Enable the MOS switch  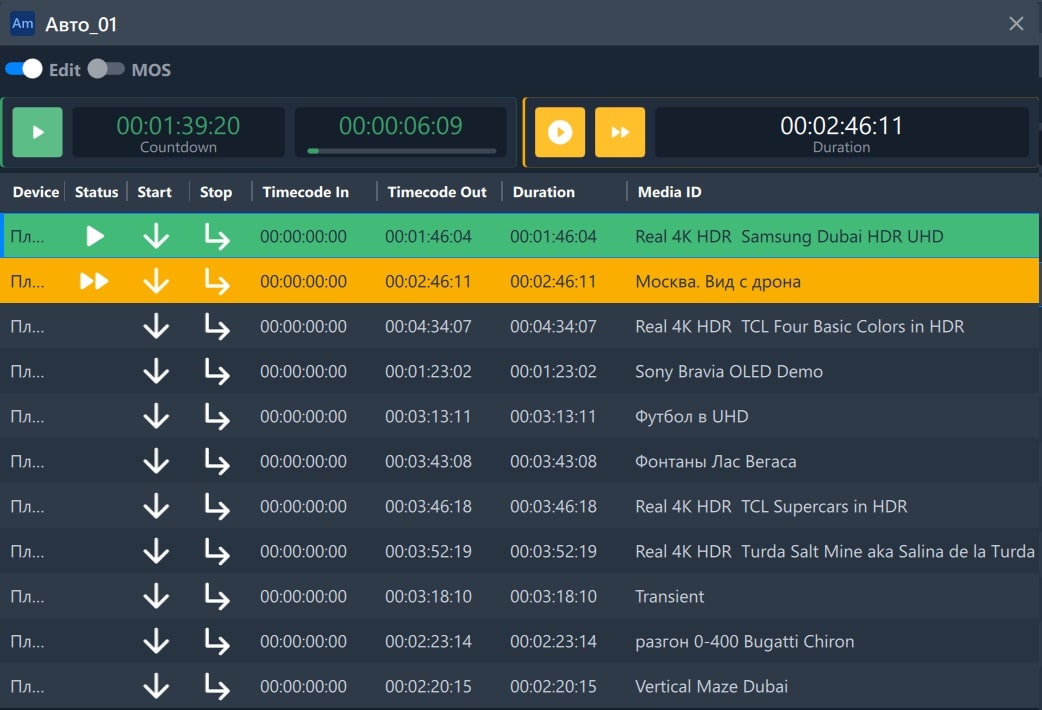point(106,69)
